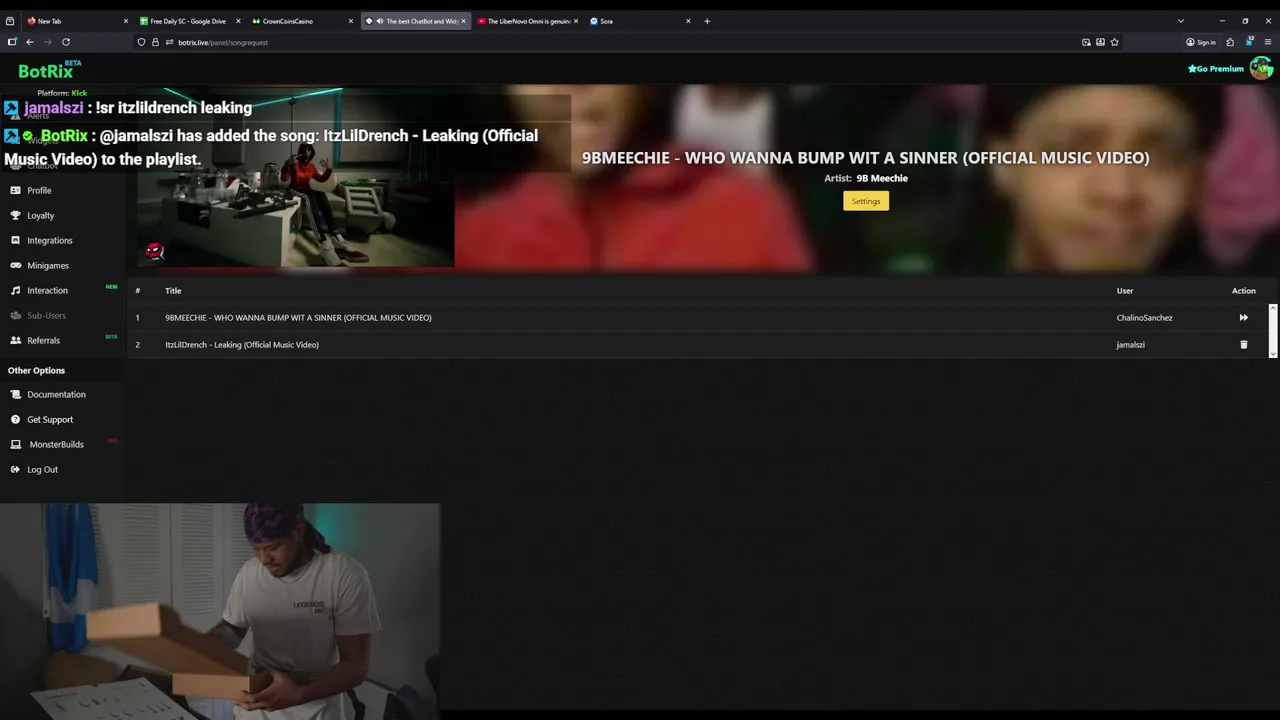This screenshot has width=1280, height=720.
Task: Open the user avatar menu
Action: [1261, 68]
